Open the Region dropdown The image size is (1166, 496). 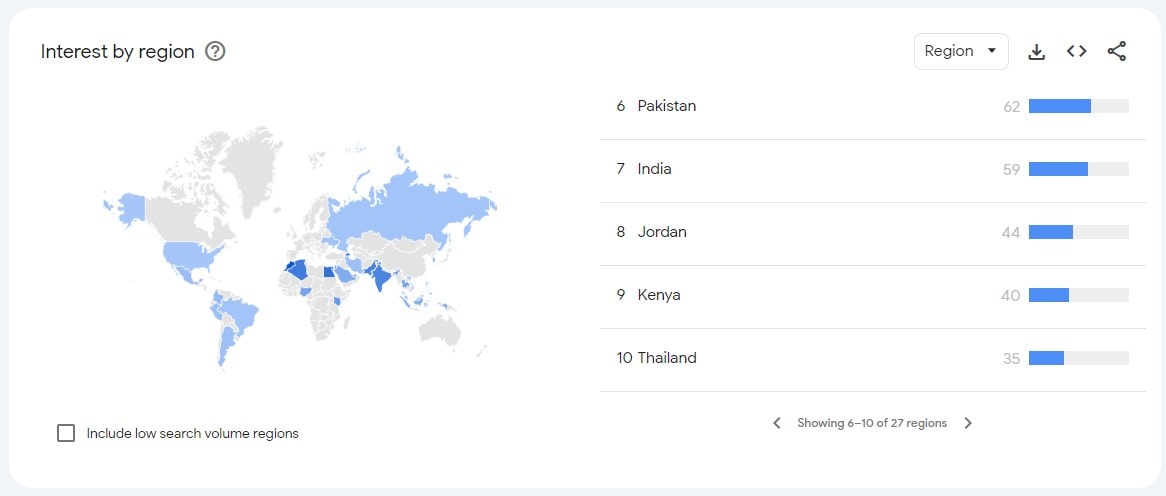click(961, 51)
